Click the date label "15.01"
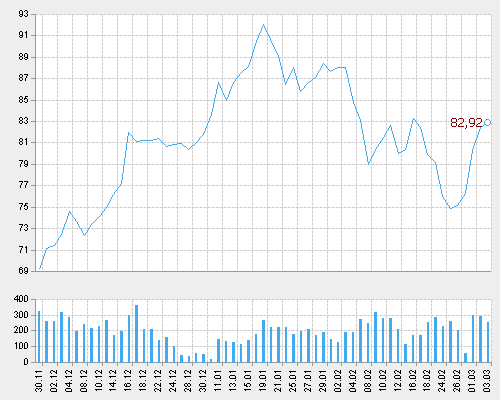This screenshot has height=400, width=500. 248,380
